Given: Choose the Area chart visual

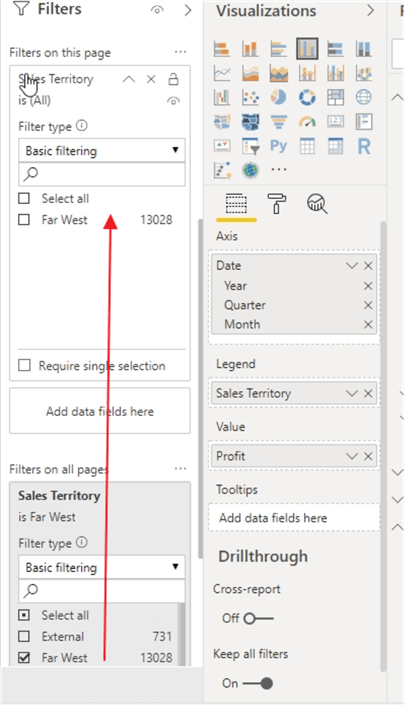Looking at the screenshot, I should coord(250,73).
